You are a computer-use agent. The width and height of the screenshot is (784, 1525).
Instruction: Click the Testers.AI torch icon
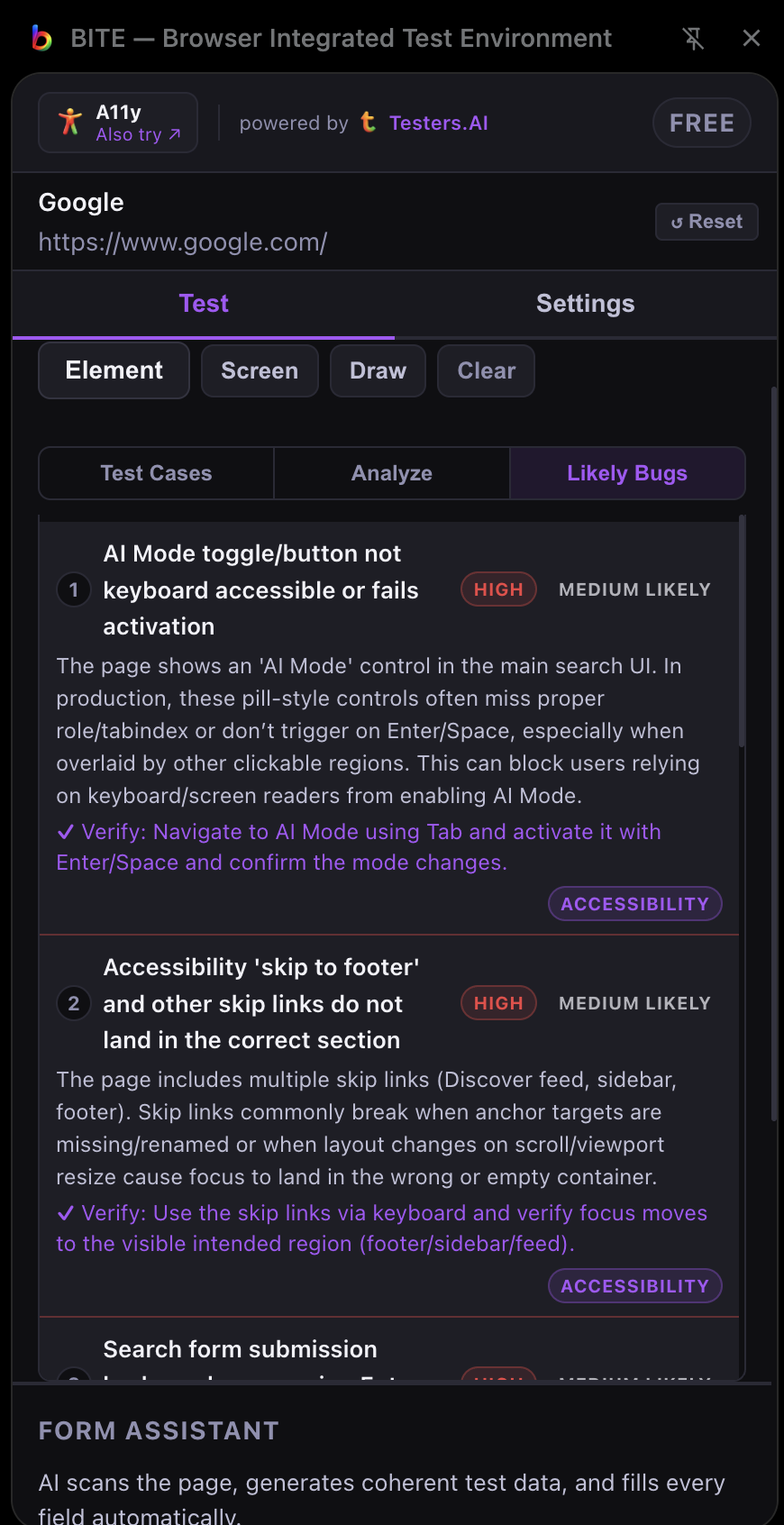click(368, 123)
